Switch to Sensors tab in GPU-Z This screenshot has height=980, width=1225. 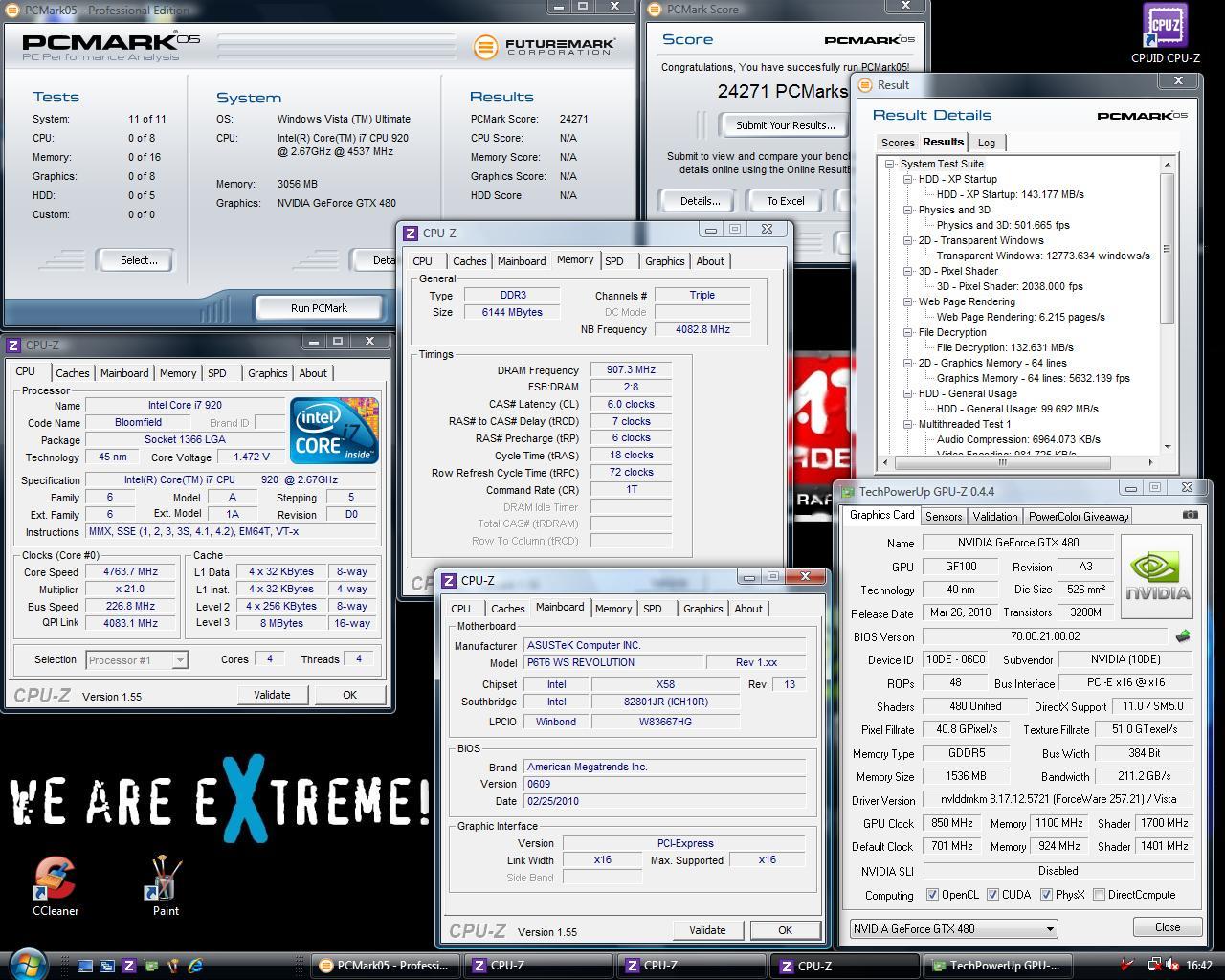coord(943,516)
